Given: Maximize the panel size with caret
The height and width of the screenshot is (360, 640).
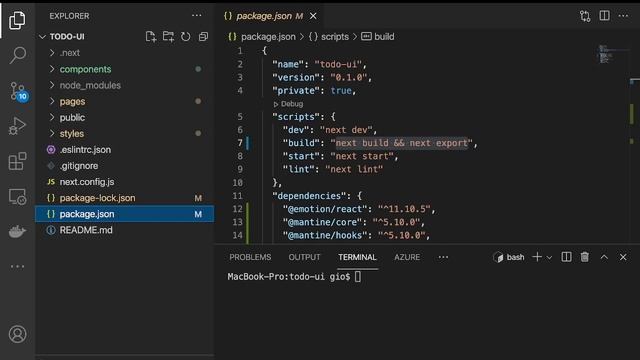Looking at the screenshot, I should pyautogui.click(x=604, y=257).
